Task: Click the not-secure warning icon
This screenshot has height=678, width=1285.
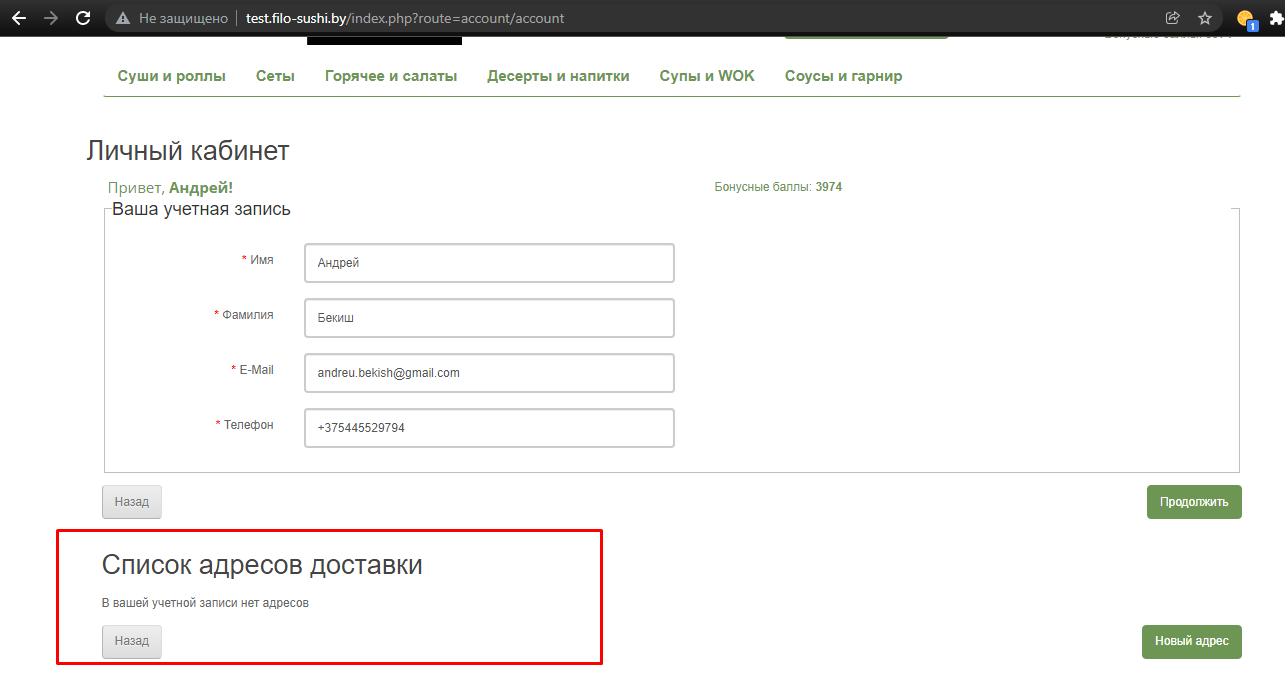Action: click(123, 18)
